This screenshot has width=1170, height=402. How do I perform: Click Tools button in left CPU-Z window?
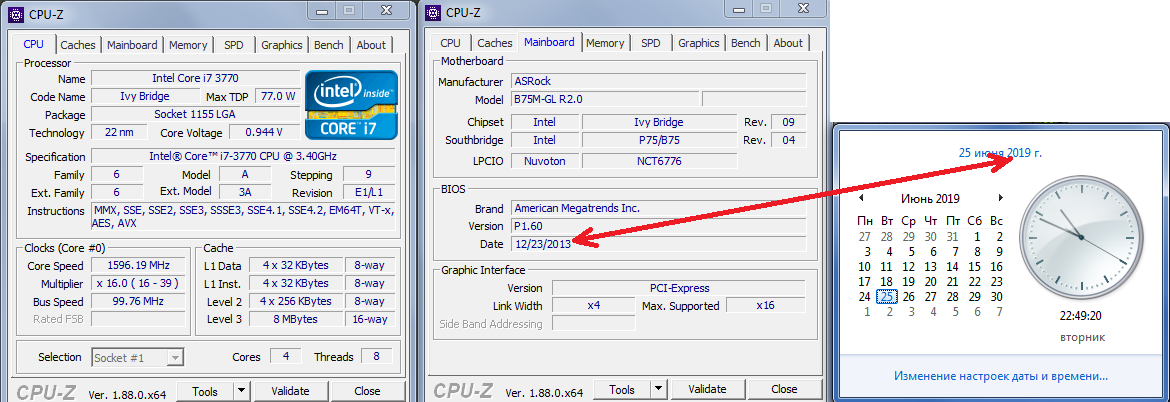tap(204, 391)
